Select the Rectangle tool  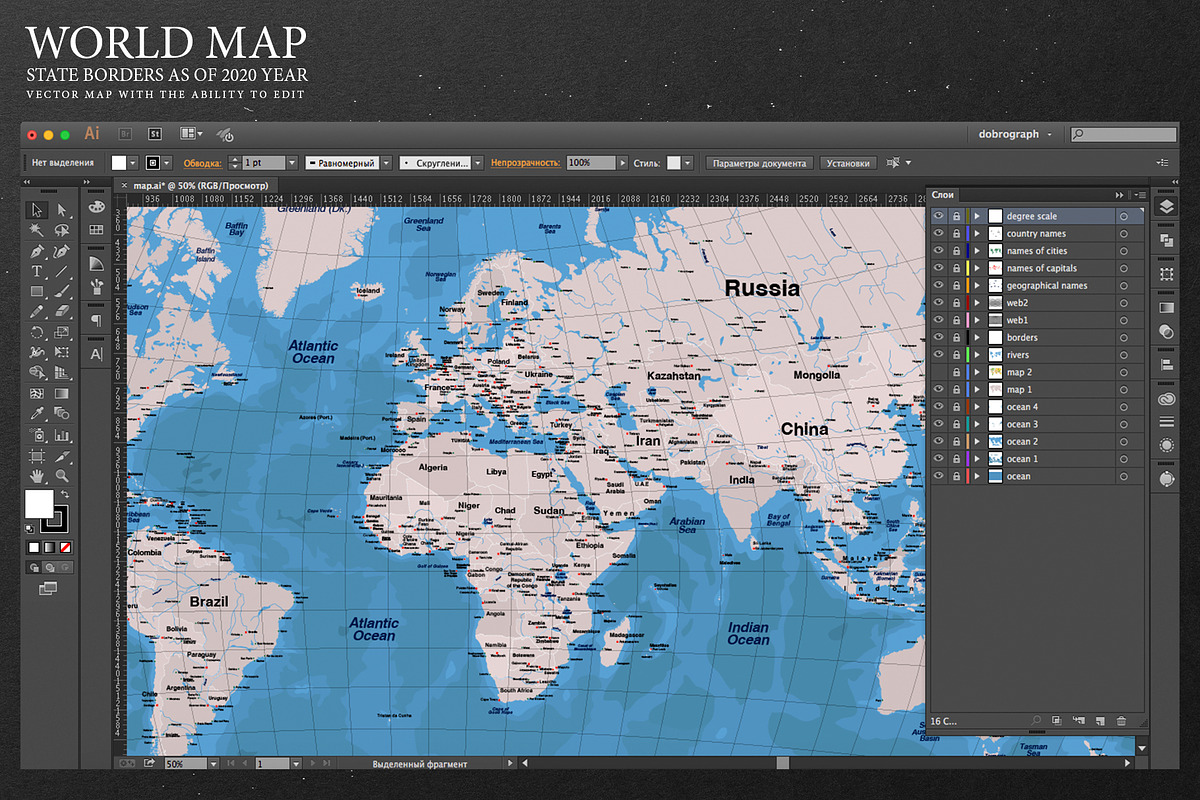point(36,291)
